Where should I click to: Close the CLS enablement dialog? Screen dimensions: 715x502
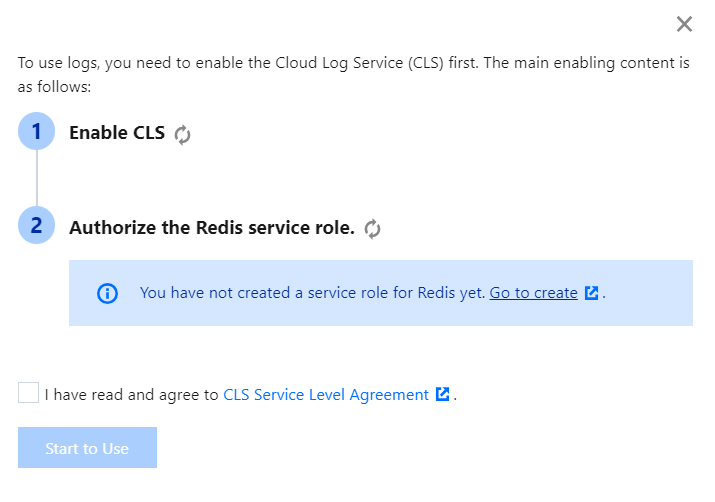coord(684,24)
